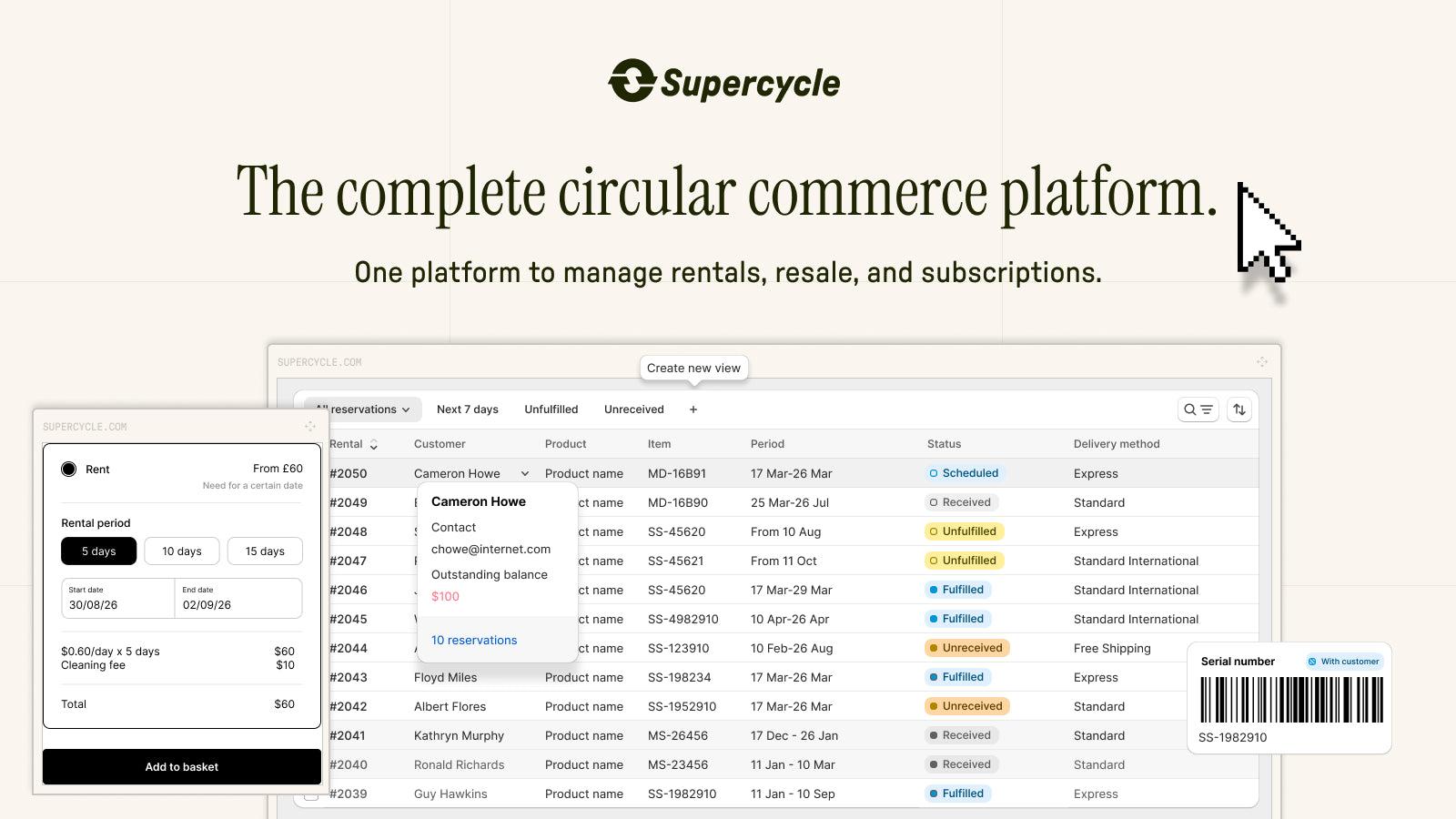The image size is (1456, 819).
Task: Click the With customer status icon
Action: (1311, 662)
